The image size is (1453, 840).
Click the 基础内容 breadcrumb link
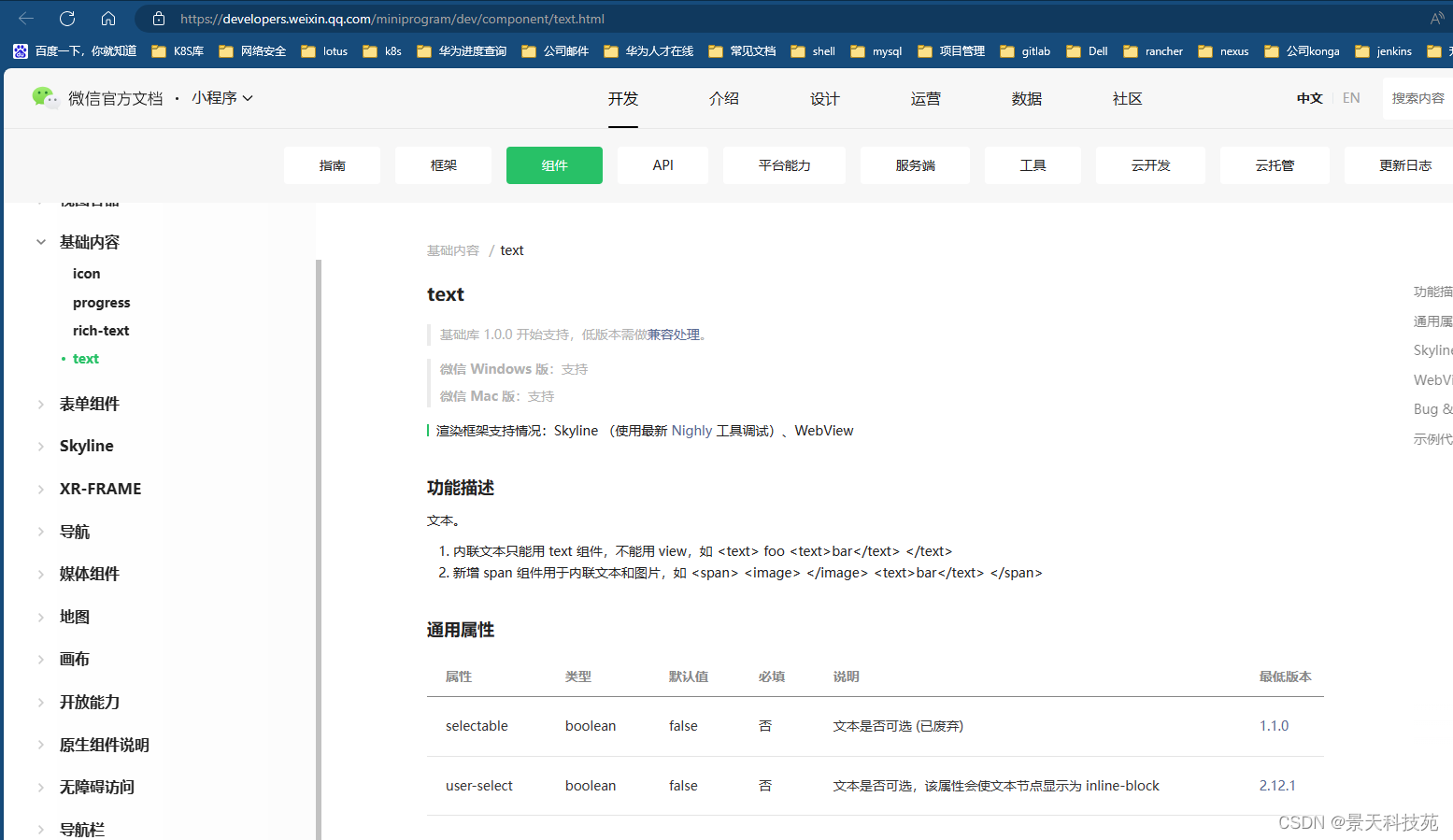pyautogui.click(x=453, y=250)
